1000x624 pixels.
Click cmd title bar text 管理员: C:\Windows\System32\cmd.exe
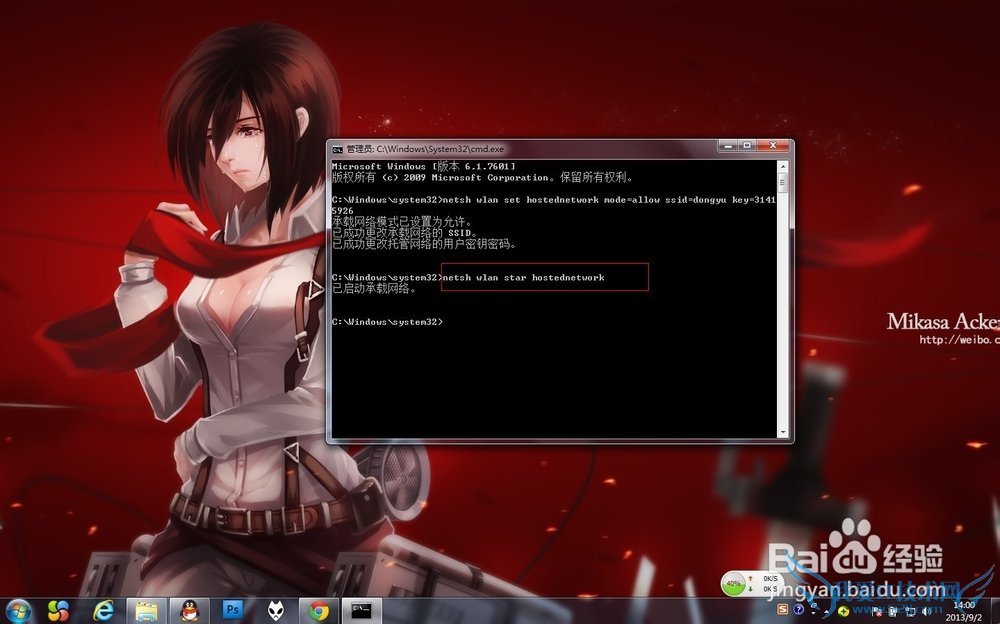[x=425, y=149]
